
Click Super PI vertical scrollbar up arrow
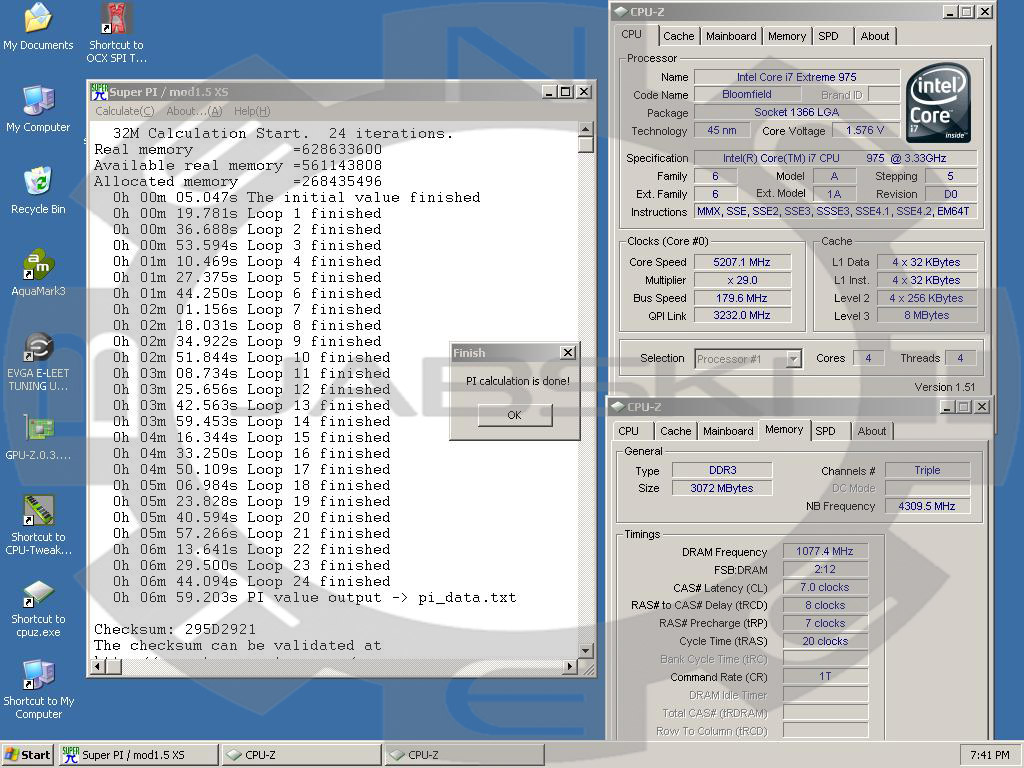(586, 129)
